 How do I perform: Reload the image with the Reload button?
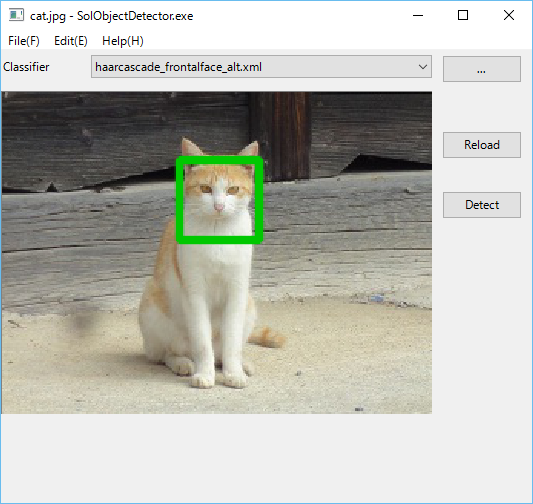[x=482, y=145]
